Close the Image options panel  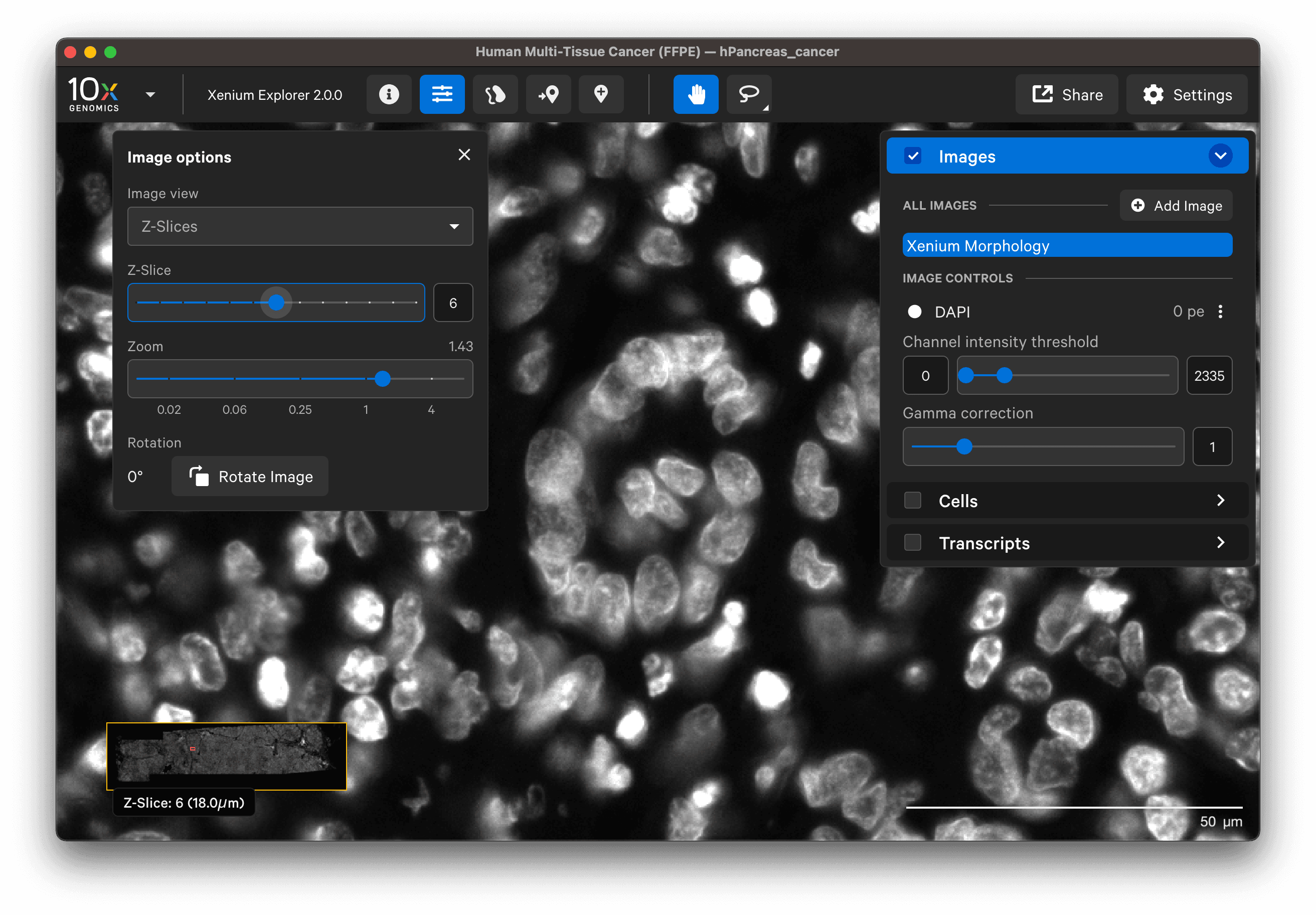coord(464,155)
